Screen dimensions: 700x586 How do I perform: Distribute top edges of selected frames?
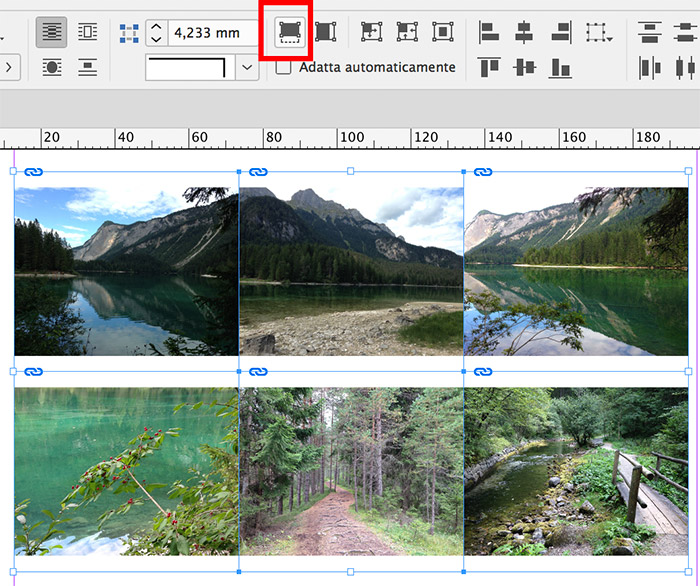[x=650, y=32]
